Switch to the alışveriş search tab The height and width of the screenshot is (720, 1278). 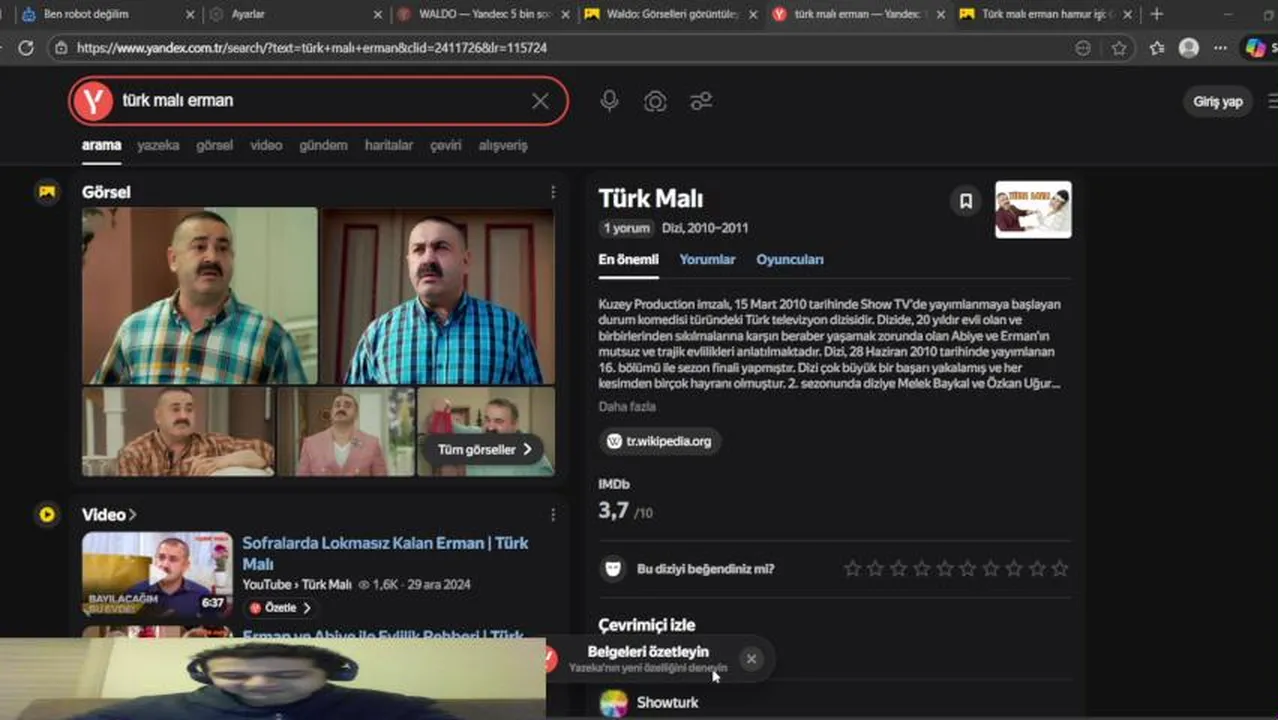point(503,145)
